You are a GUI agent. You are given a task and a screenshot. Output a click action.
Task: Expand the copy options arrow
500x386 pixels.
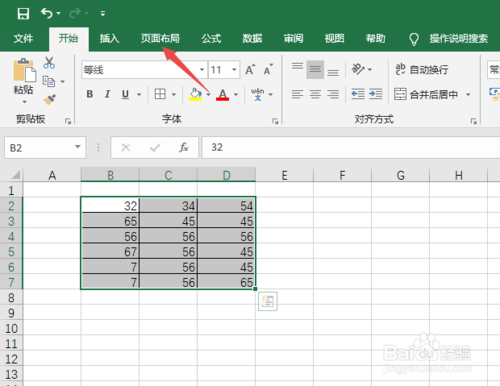[x=62, y=81]
